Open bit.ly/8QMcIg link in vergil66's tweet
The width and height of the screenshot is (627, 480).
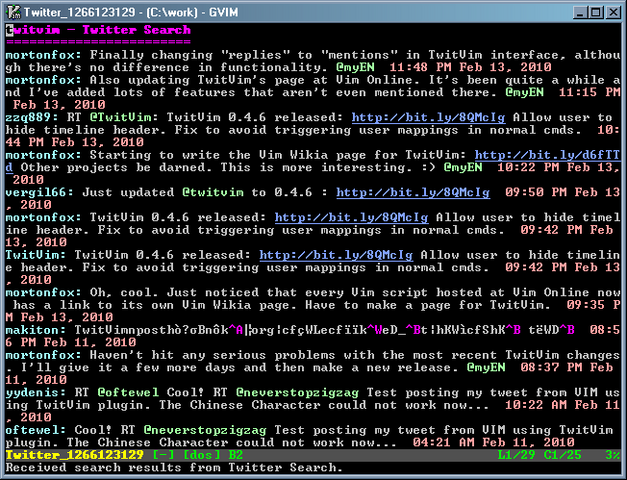tap(413, 192)
